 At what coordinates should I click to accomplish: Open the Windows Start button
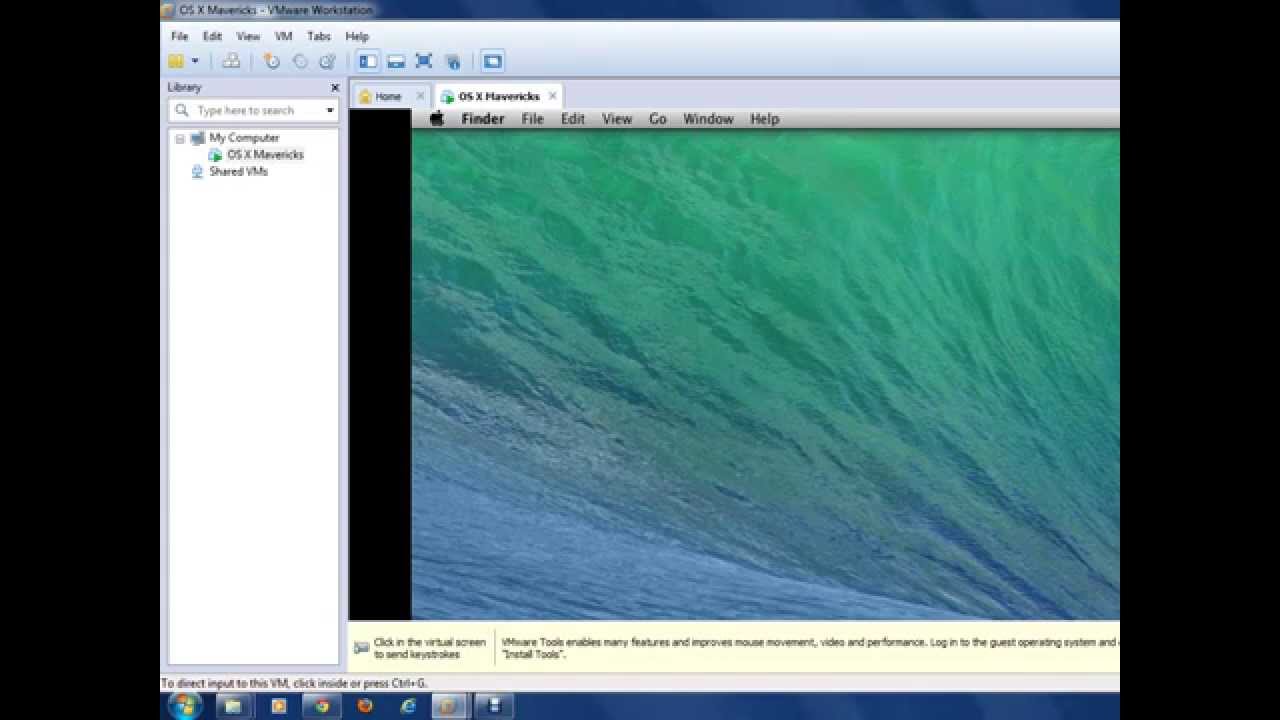tap(185, 706)
